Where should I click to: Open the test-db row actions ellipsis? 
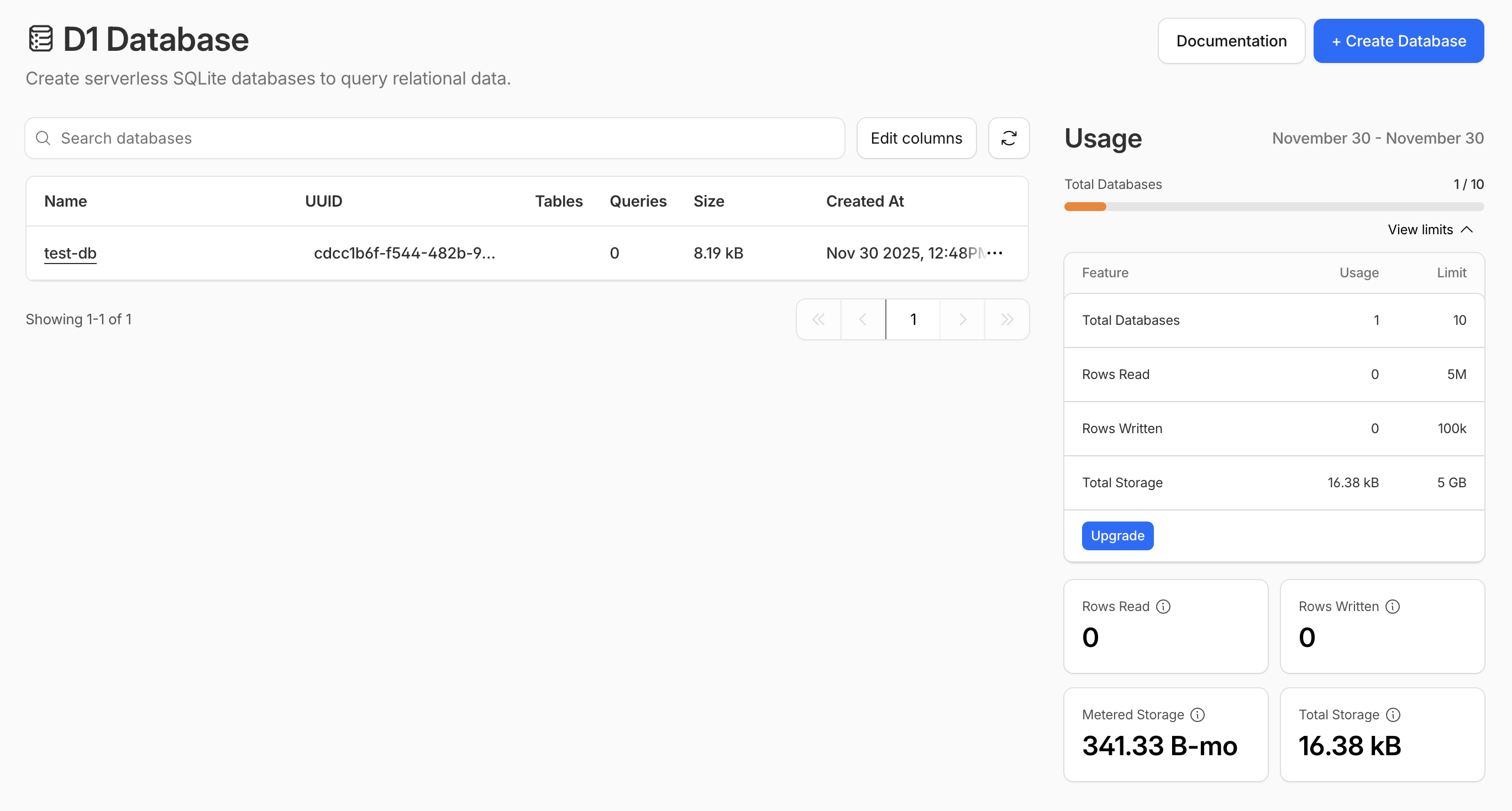[x=995, y=253]
